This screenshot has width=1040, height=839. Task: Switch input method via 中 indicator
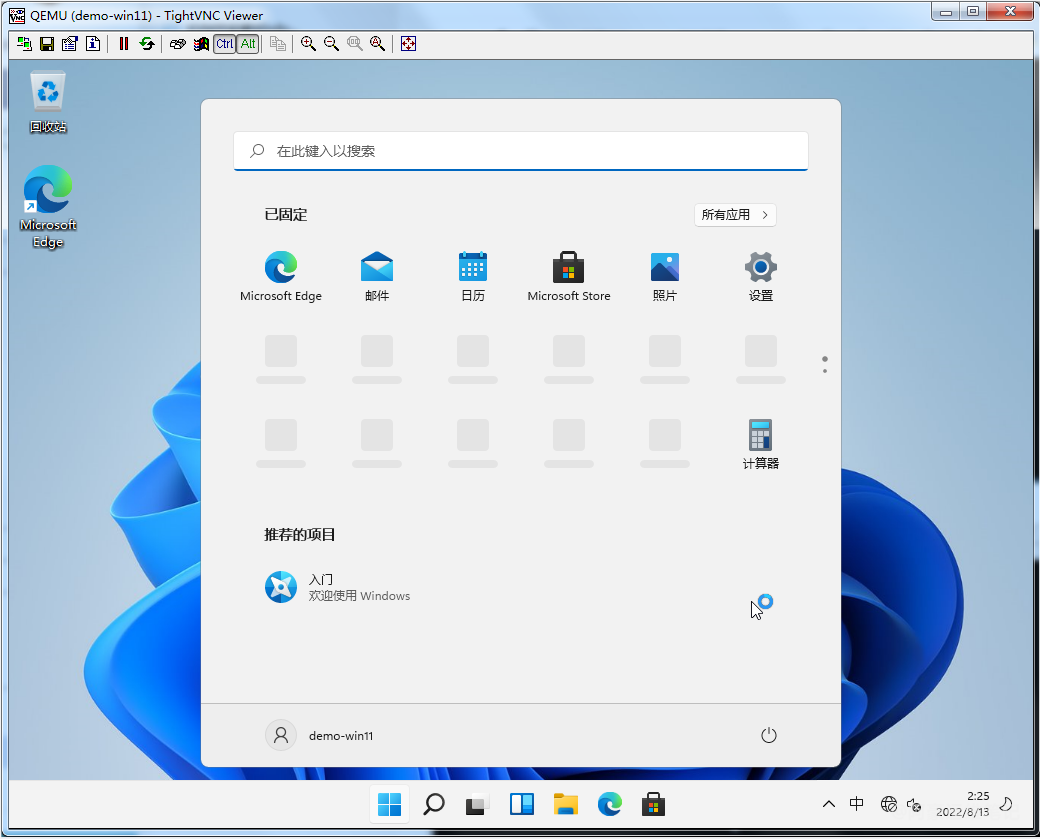coord(857,804)
